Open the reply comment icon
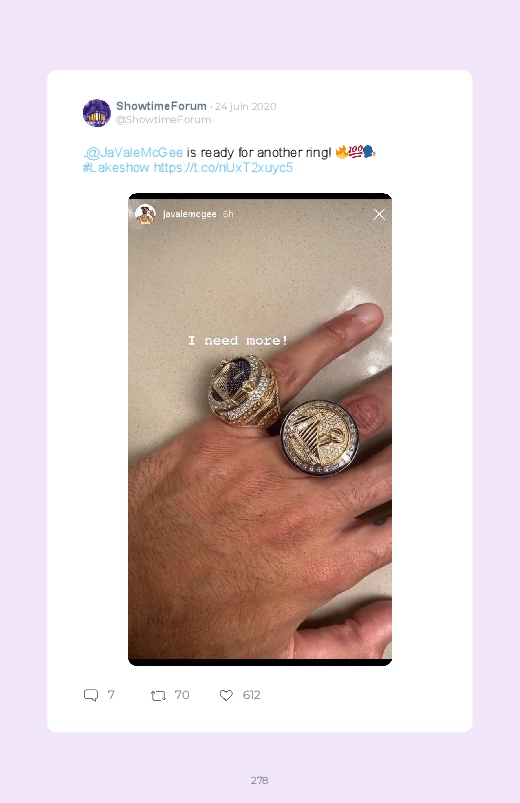The width and height of the screenshot is (520, 803). tap(91, 695)
